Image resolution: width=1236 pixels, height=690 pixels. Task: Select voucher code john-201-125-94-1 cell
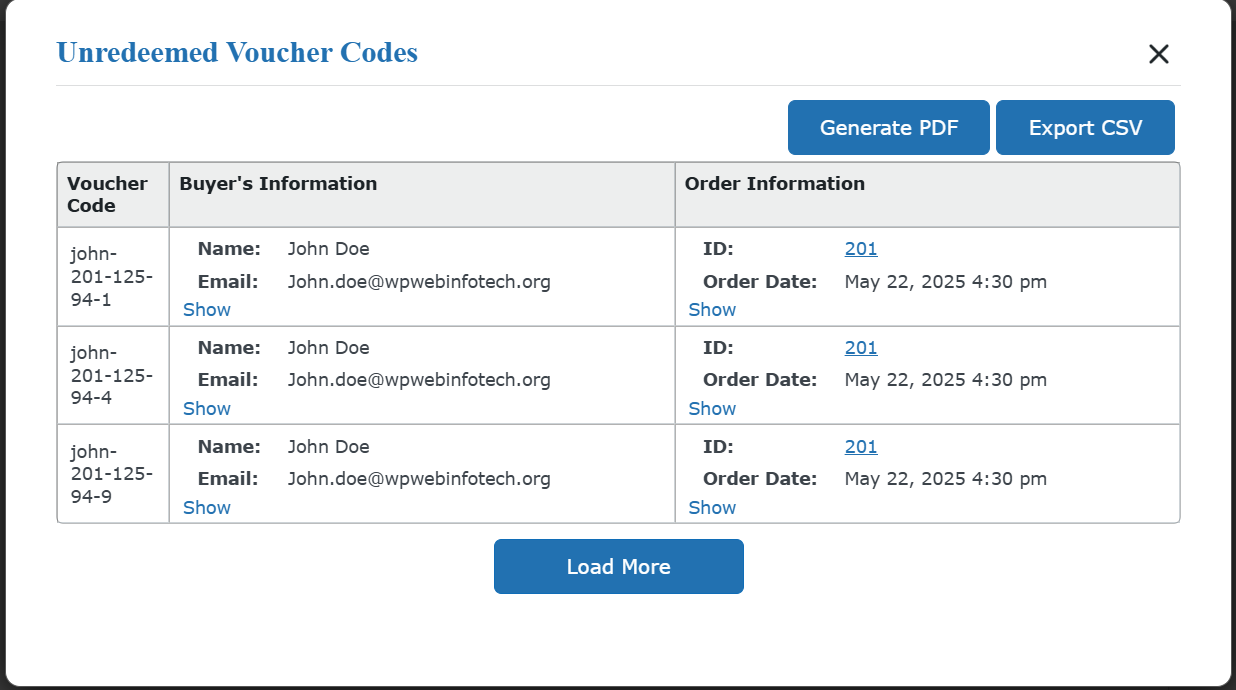point(111,276)
